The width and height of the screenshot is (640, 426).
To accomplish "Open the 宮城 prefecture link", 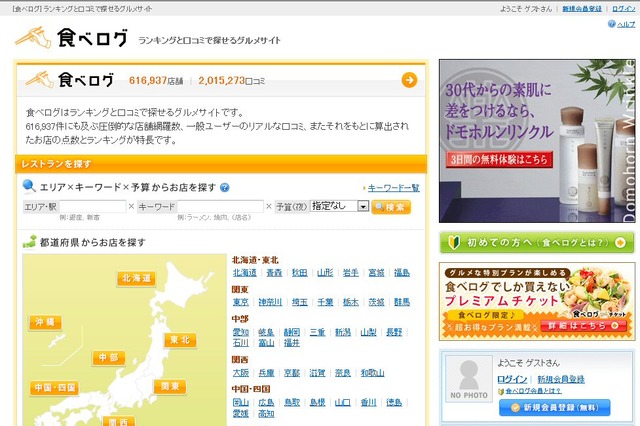I will tap(376, 273).
